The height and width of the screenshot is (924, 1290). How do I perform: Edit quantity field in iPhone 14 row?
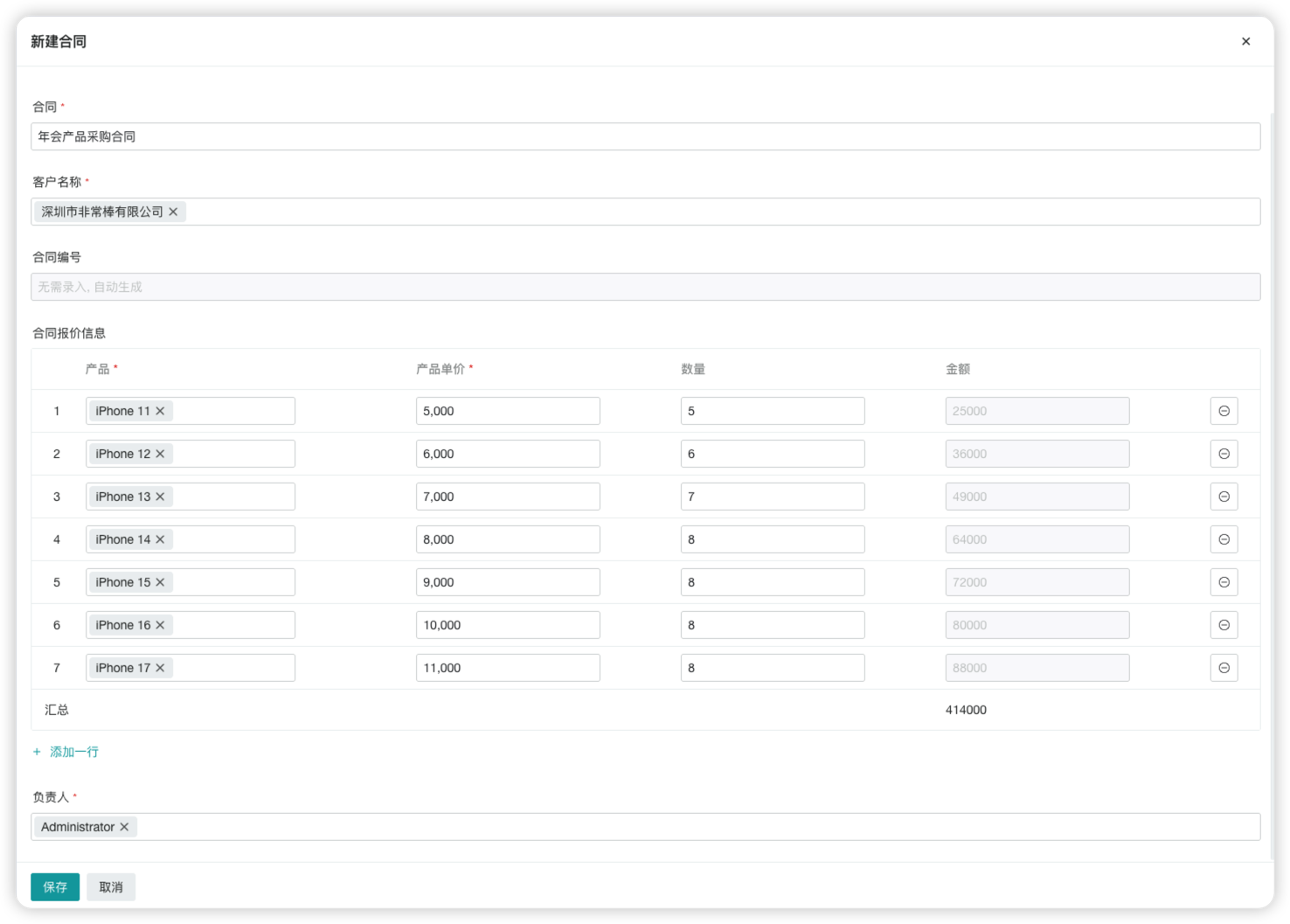(x=773, y=539)
